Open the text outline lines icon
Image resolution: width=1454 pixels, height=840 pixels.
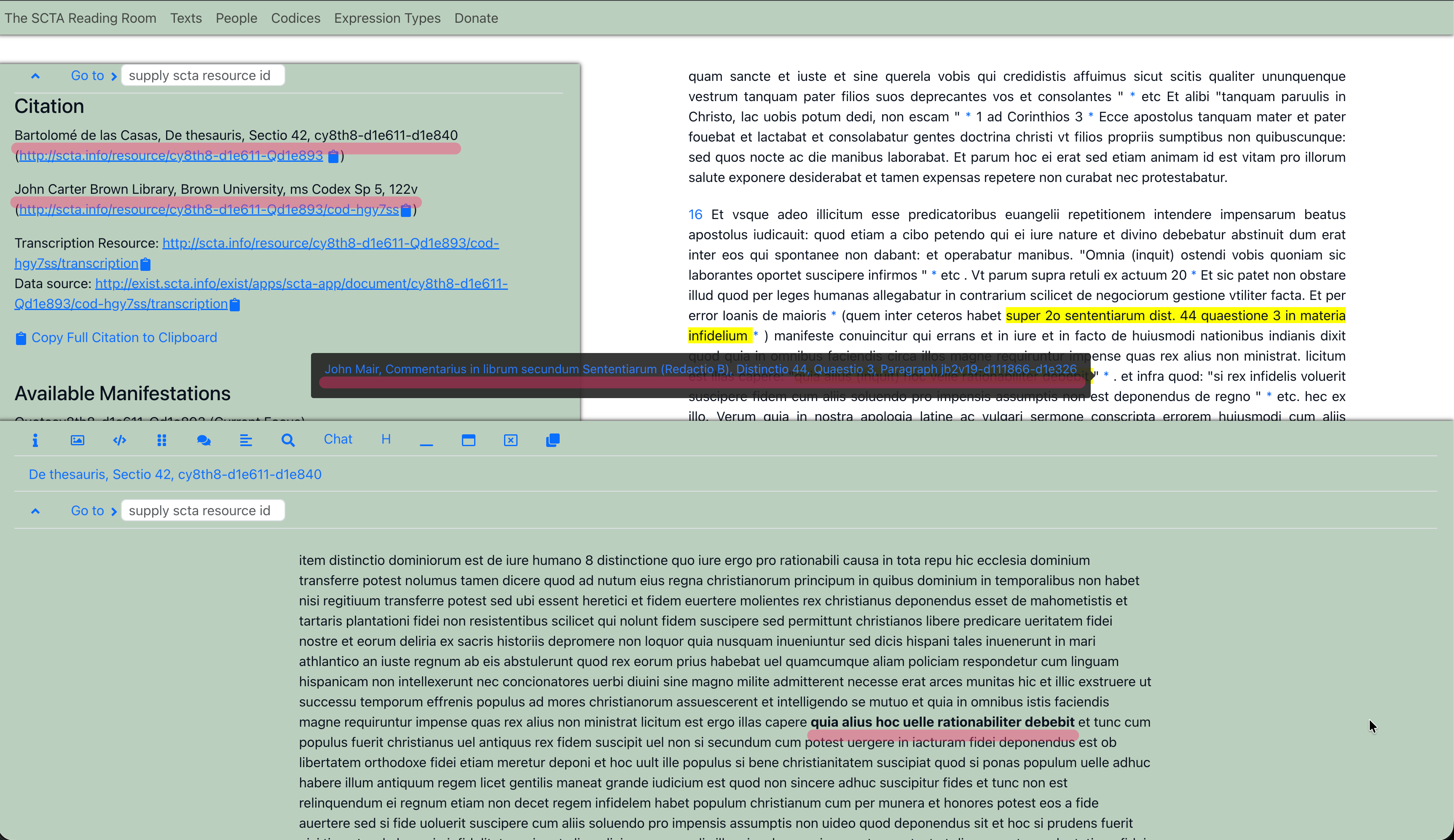coord(246,440)
